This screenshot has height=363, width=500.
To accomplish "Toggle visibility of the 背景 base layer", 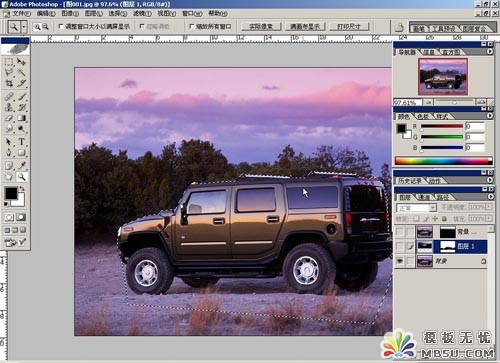I will (399, 261).
